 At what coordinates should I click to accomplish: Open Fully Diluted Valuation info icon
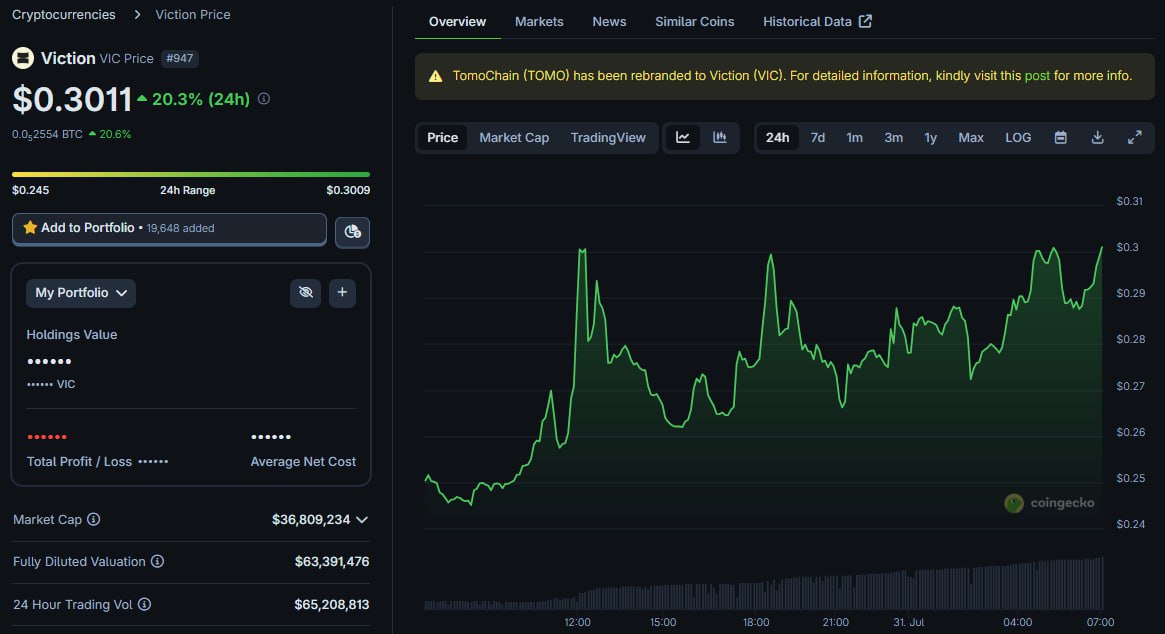point(158,561)
